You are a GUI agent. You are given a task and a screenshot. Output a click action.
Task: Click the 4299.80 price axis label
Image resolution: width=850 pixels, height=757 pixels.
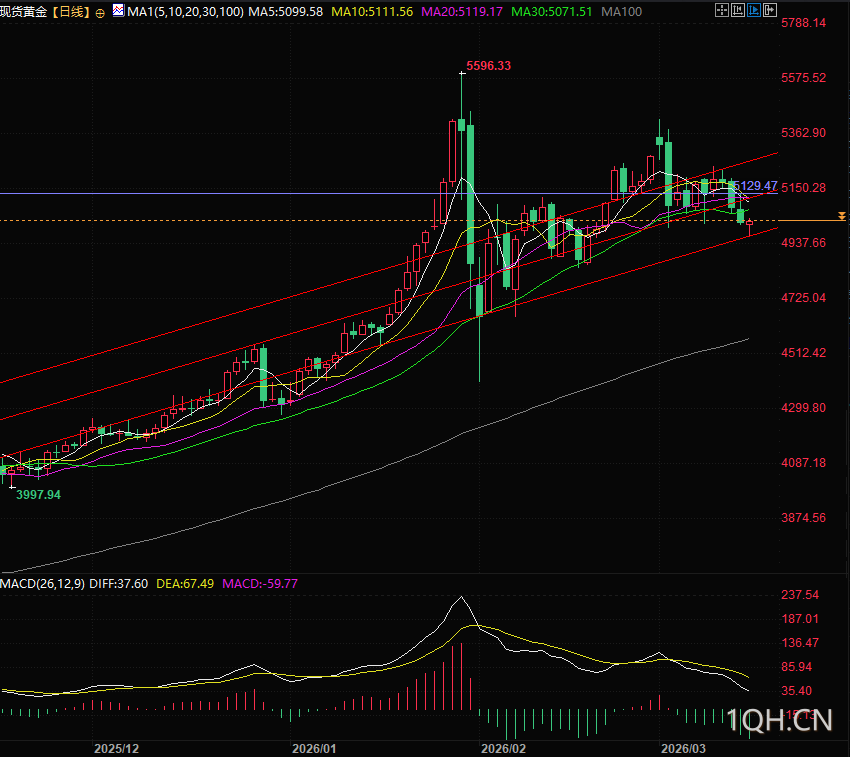coord(804,408)
